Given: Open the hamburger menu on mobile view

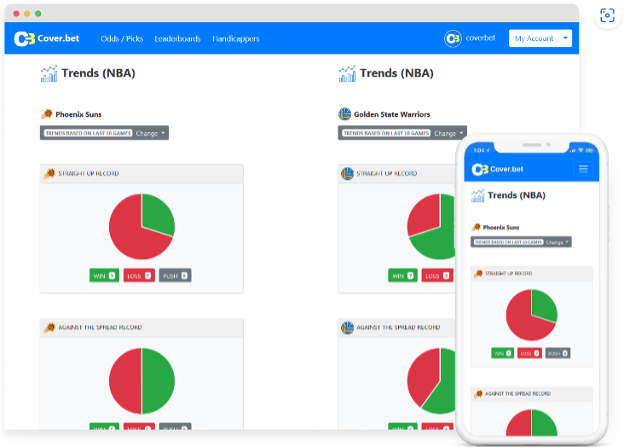Looking at the screenshot, I should [583, 169].
